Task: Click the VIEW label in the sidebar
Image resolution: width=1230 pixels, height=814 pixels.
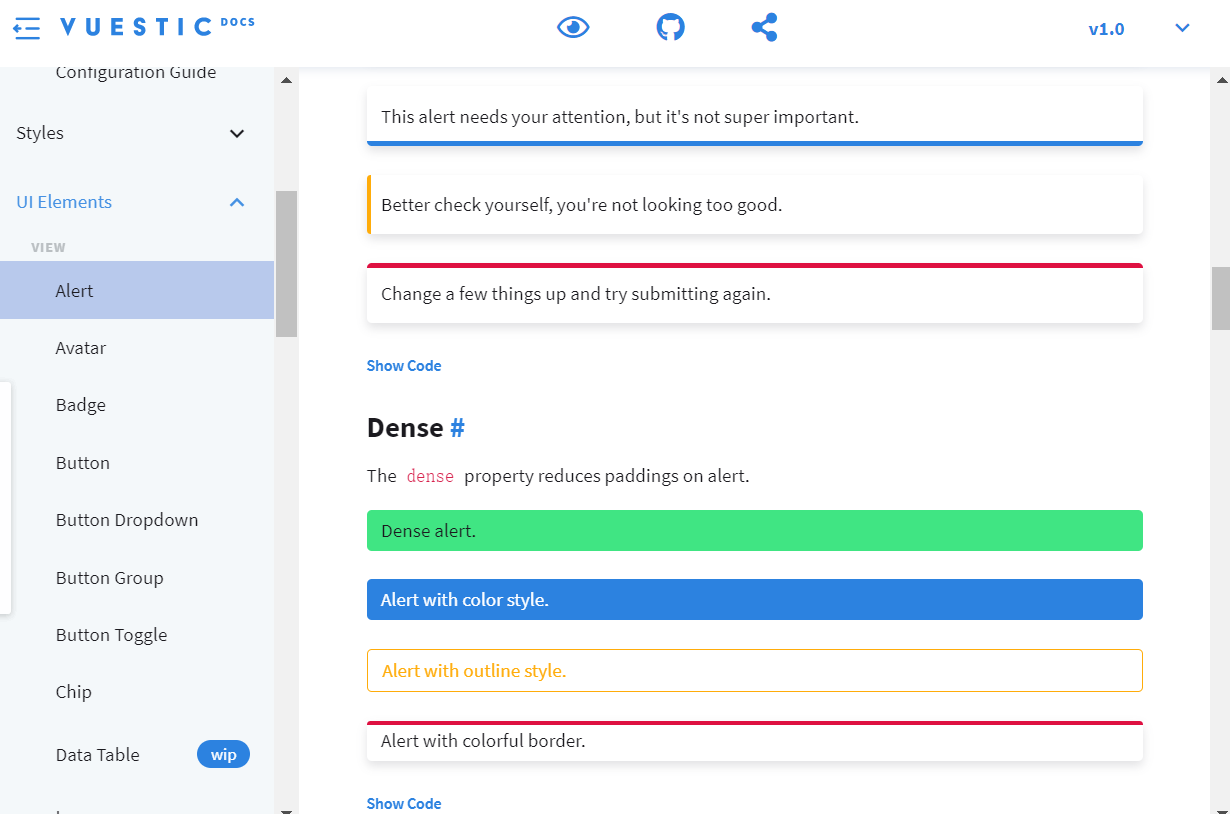Action: pyautogui.click(x=48, y=247)
